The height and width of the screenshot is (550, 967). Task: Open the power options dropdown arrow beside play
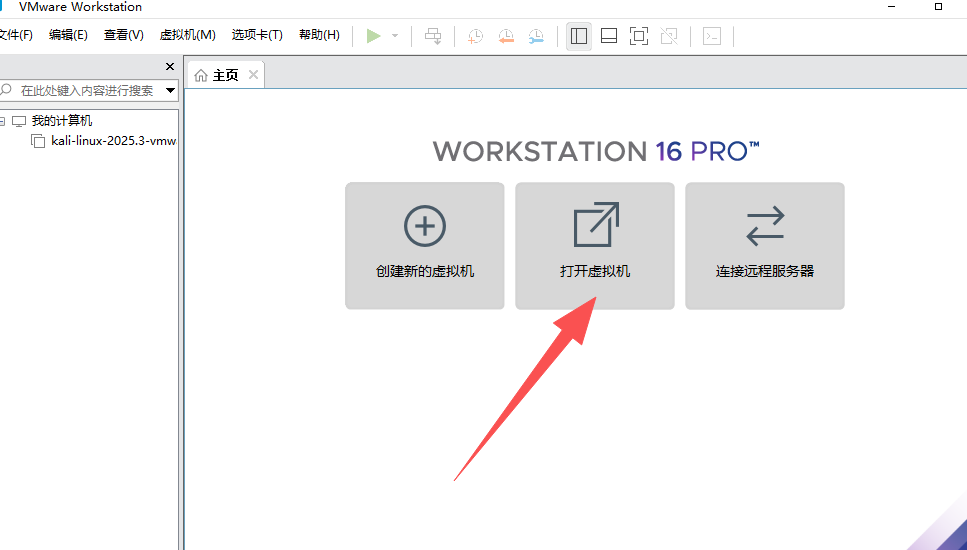395,36
